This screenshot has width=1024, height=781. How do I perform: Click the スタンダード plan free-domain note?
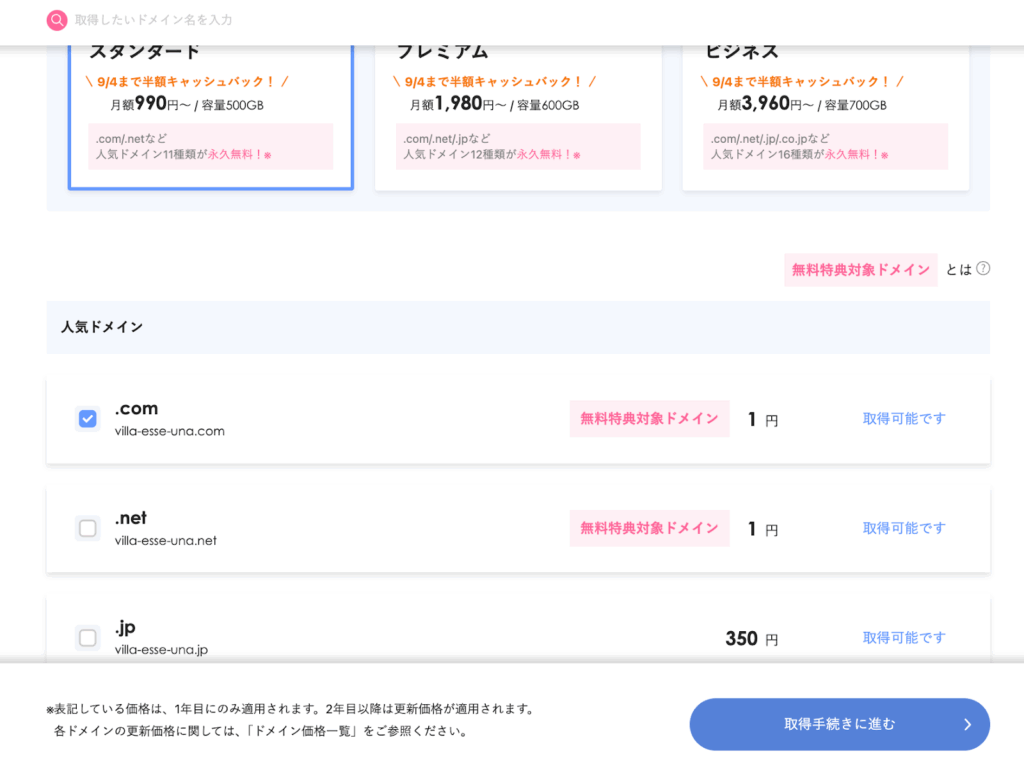[x=210, y=146]
